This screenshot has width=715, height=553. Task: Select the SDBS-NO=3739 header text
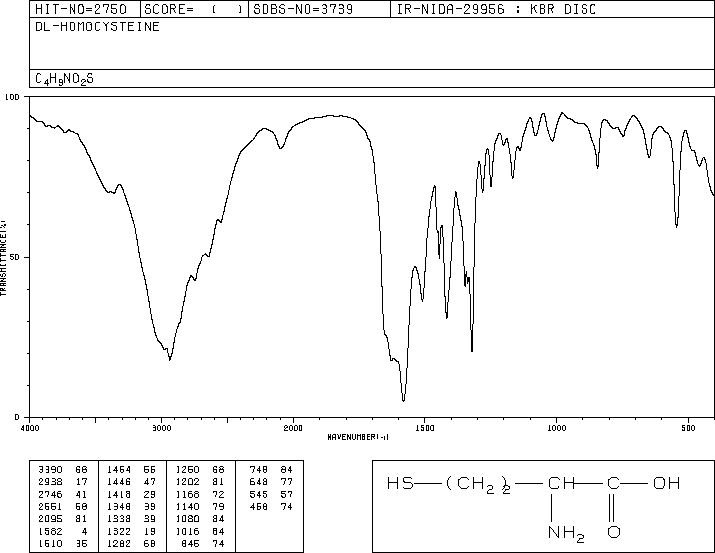pos(303,9)
